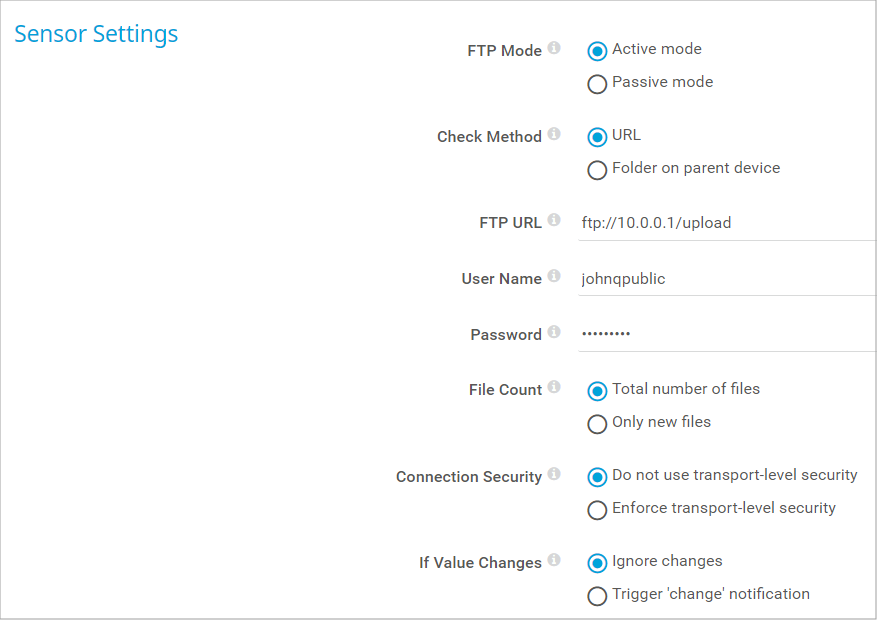877x620 pixels.
Task: Click the If Value Changes info icon
Action: click(554, 560)
